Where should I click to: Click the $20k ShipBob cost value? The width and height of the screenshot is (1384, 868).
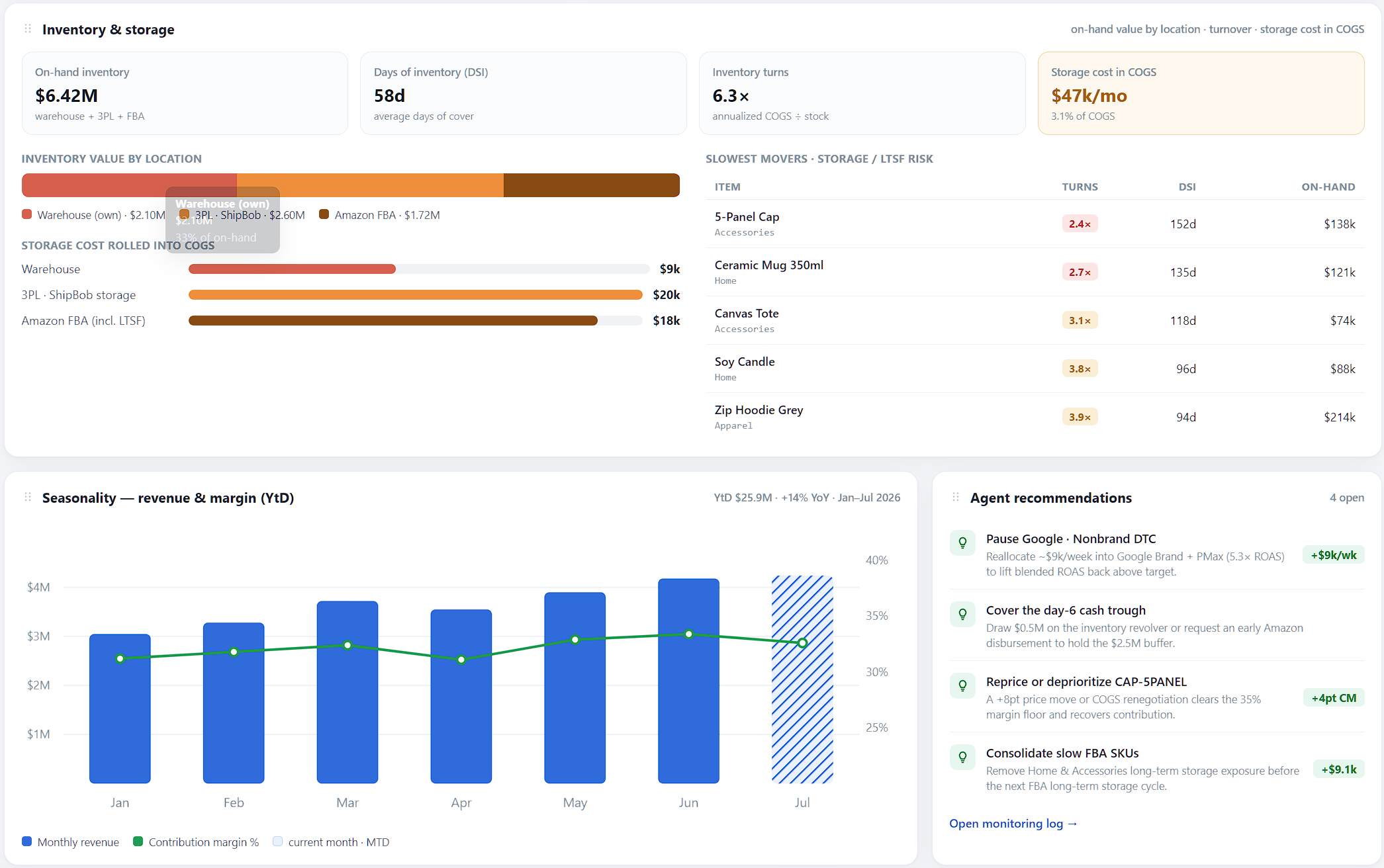(x=667, y=295)
